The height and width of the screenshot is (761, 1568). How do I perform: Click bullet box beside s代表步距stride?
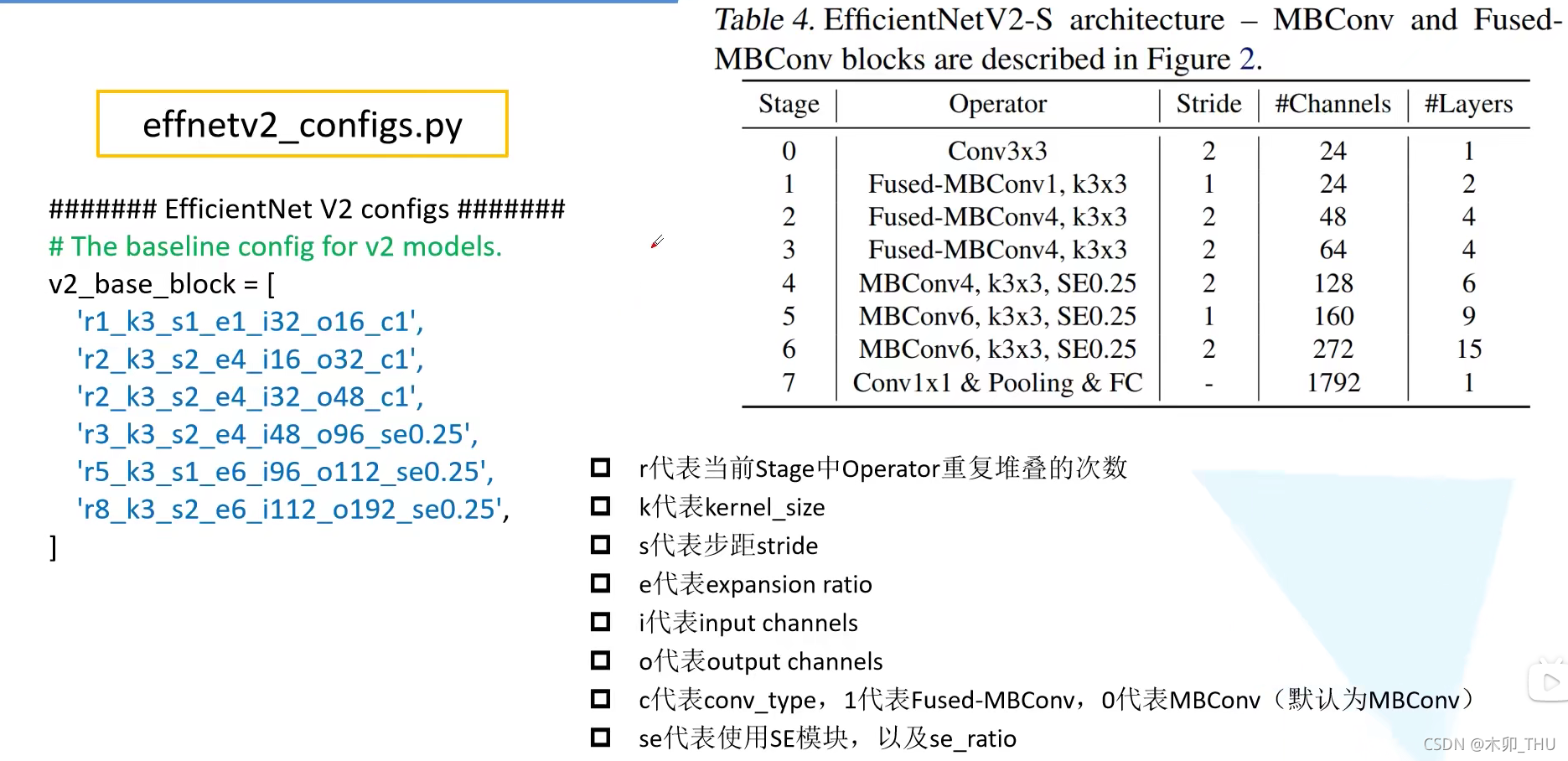pyautogui.click(x=600, y=545)
